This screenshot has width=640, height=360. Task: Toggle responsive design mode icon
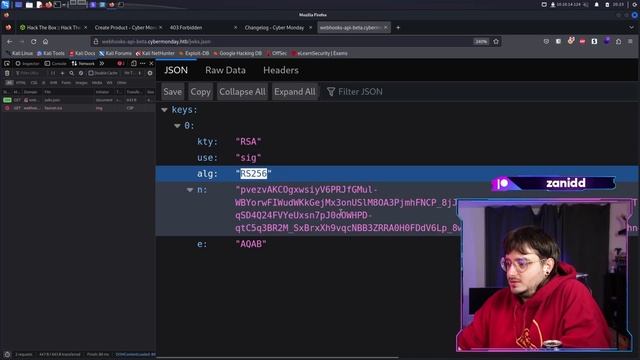point(134,64)
